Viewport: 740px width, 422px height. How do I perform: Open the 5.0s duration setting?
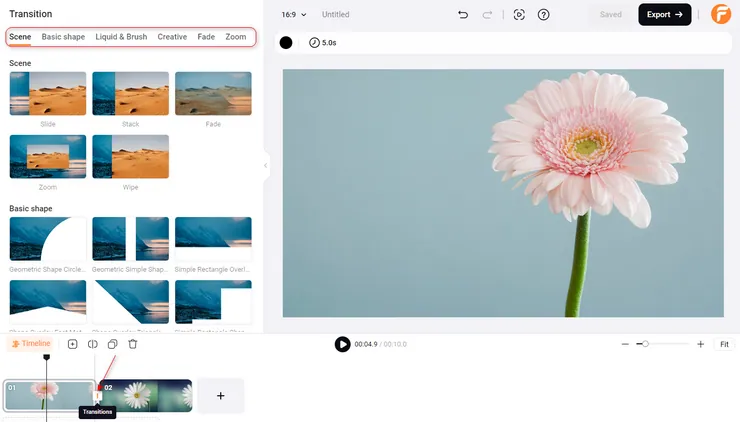click(x=323, y=43)
